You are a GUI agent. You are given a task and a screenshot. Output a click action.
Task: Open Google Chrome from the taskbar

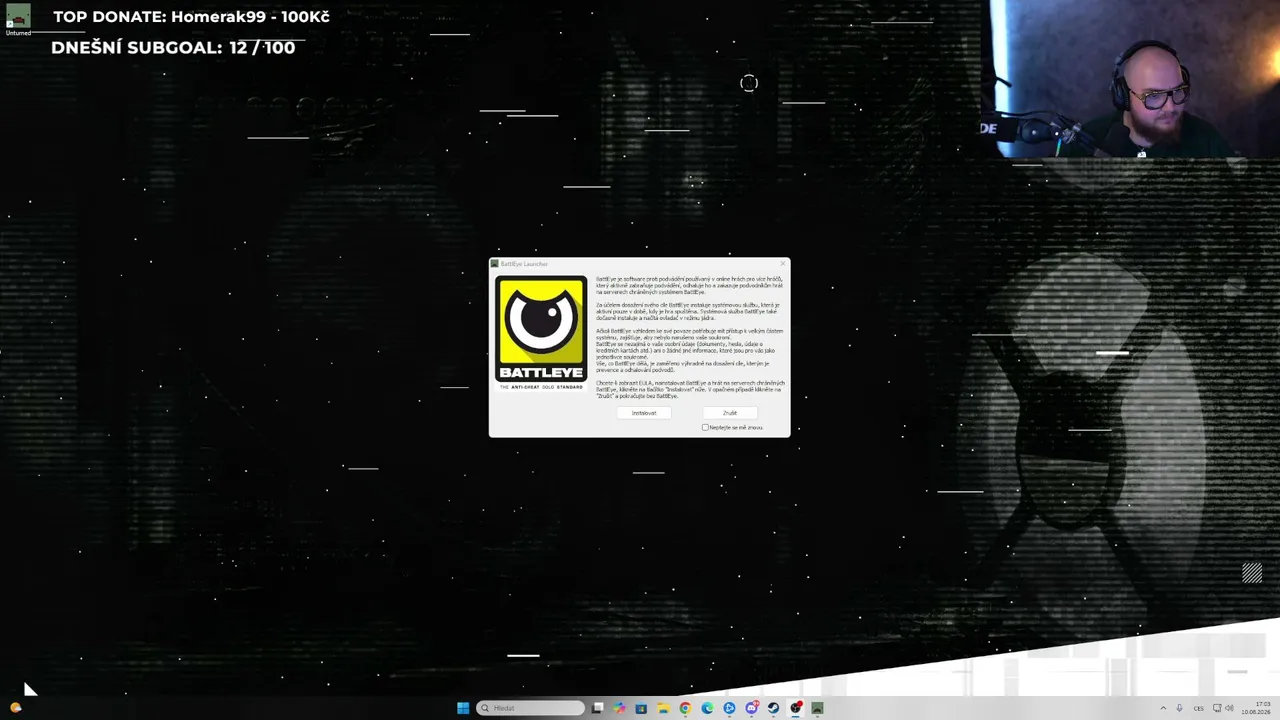[x=685, y=708]
